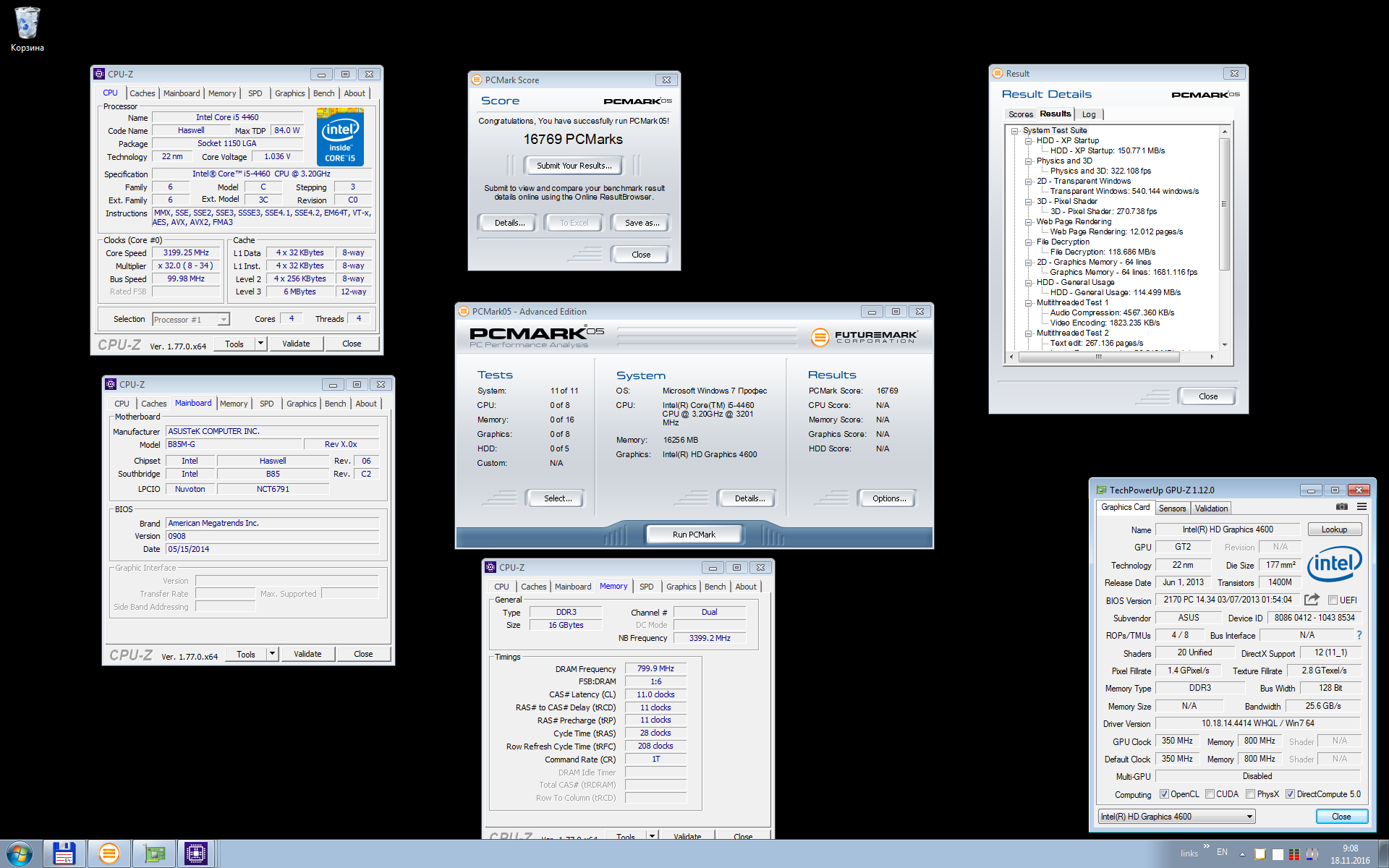
Task: Click the EN language indicator in tray
Action: 1222,852
